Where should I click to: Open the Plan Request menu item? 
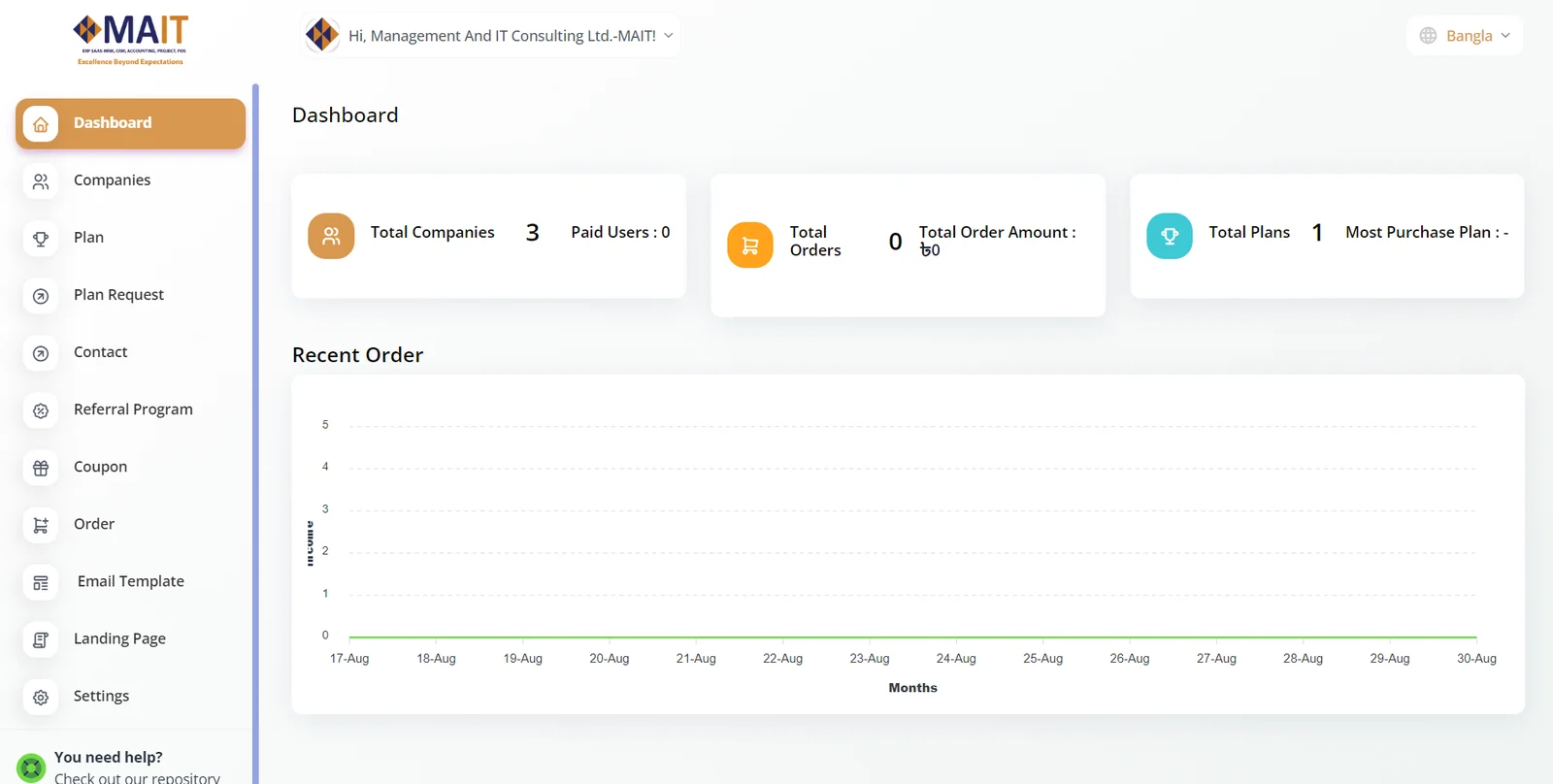click(118, 295)
